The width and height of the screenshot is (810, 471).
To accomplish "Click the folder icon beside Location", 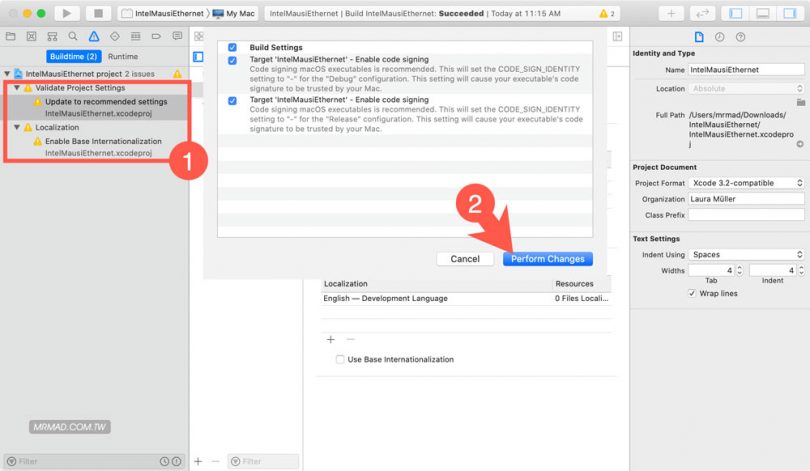I will [x=801, y=102].
